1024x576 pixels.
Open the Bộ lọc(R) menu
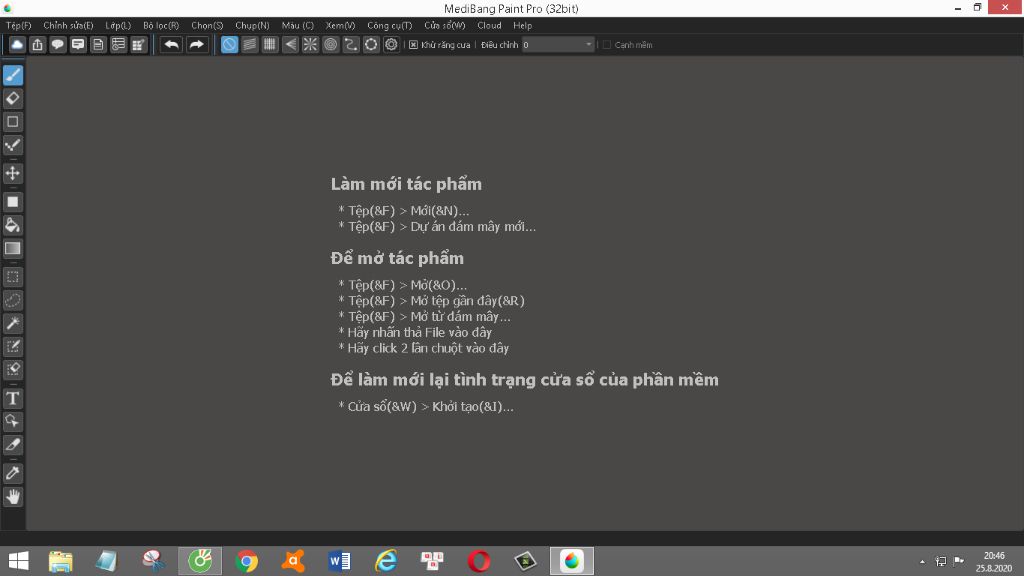(x=161, y=25)
